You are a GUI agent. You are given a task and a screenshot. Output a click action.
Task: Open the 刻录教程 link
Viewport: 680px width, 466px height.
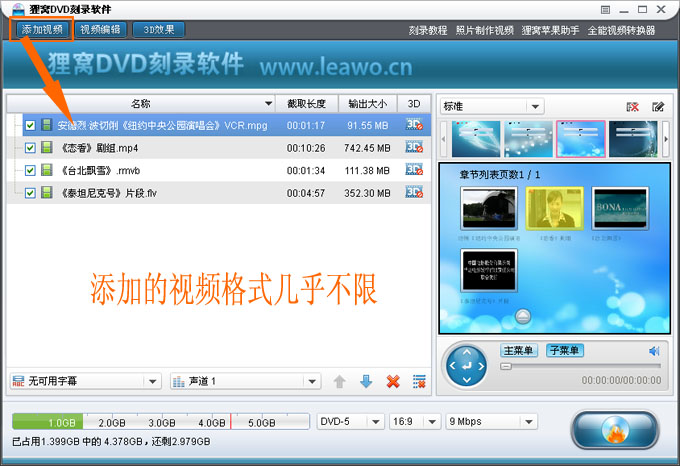[x=428, y=30]
